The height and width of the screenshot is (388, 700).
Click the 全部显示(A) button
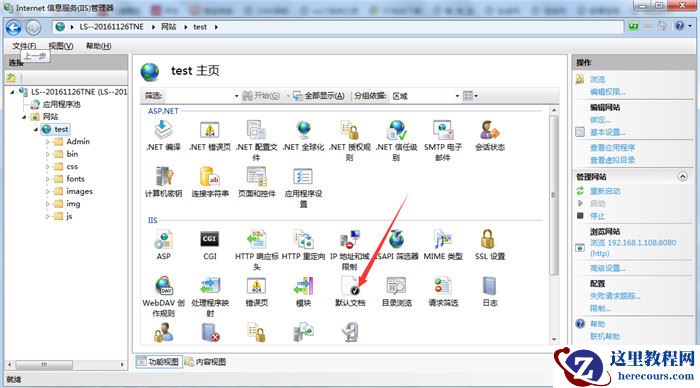pos(319,96)
